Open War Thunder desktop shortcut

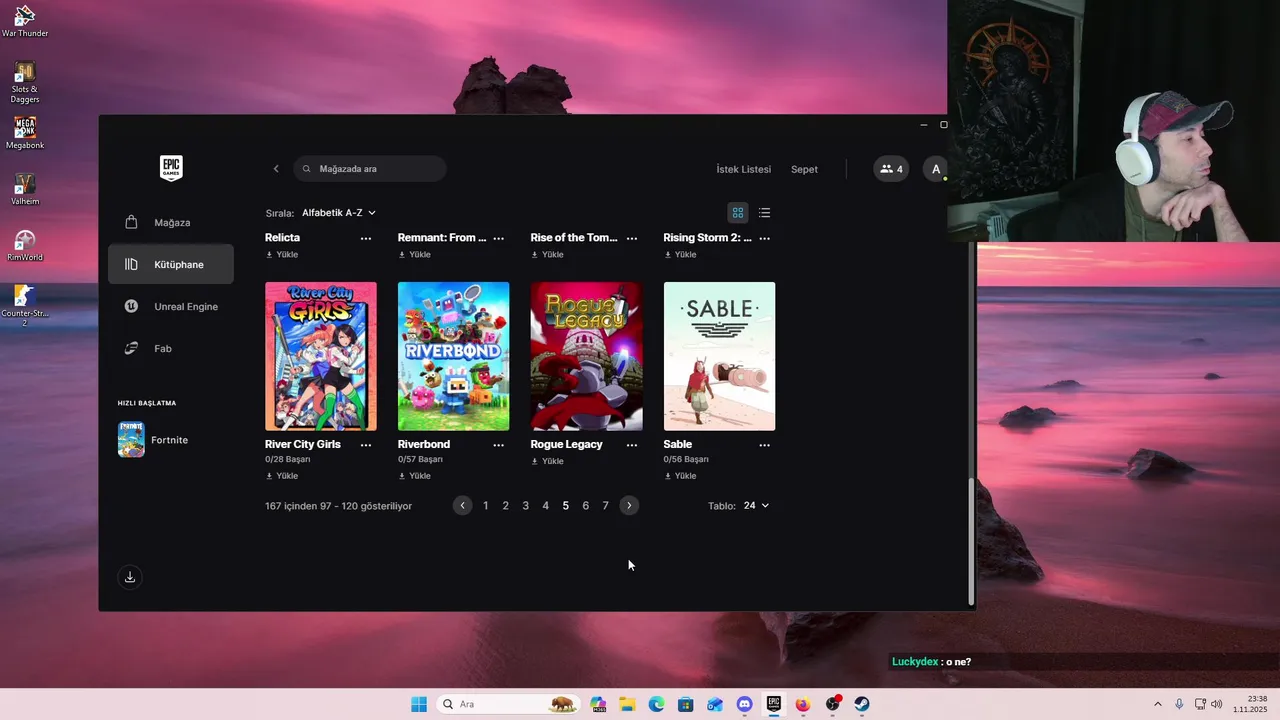25,21
